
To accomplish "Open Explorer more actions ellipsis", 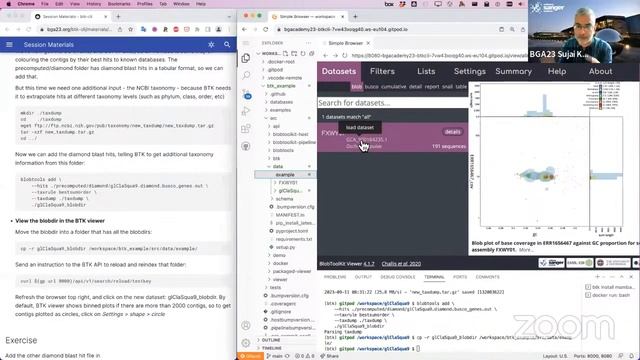I will coord(308,43).
